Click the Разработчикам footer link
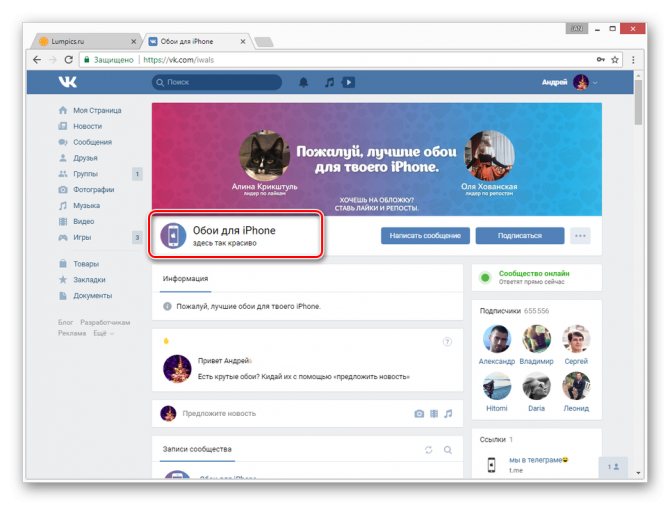Viewport: 670px width, 505px height. (105, 322)
